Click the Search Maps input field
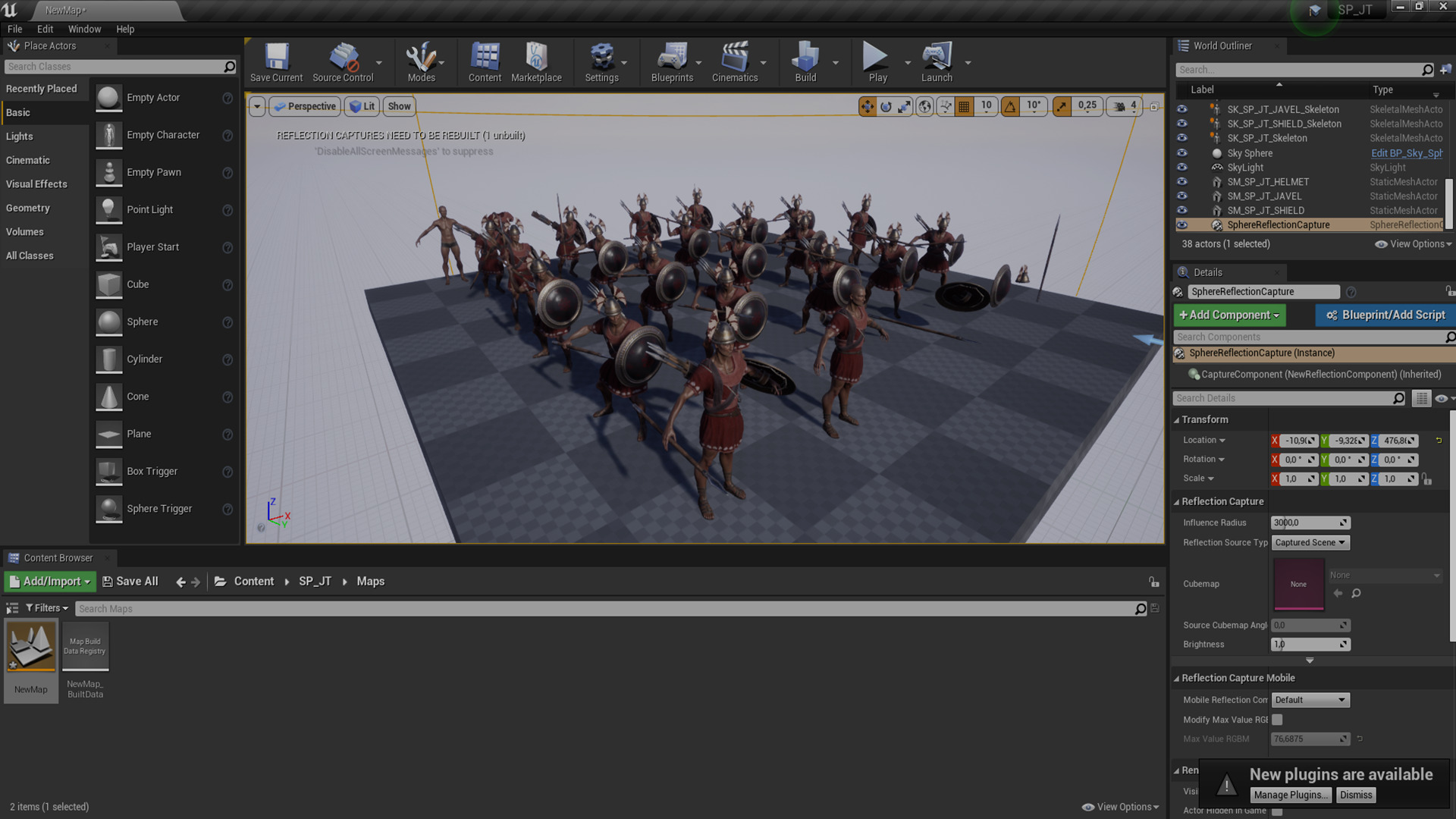1456x819 pixels. click(607, 609)
